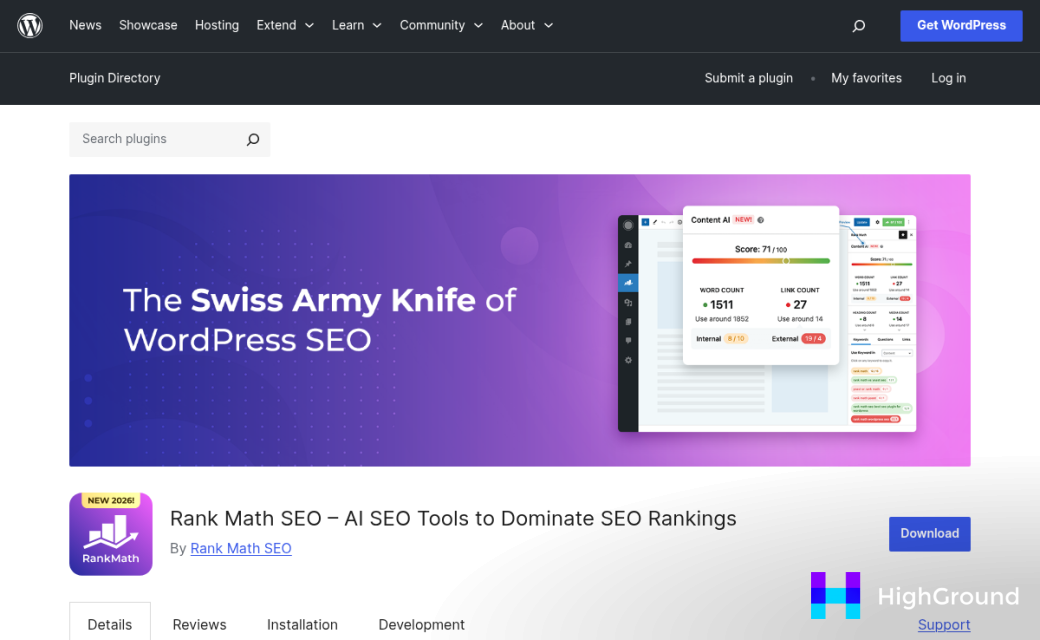Select the Installation tab
The image size is (1040, 640).
[302, 624]
